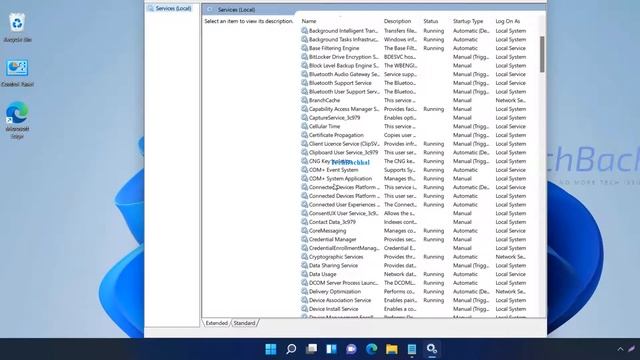
Task: Select the gear icon of Base Filtering Engine
Action: point(304,48)
